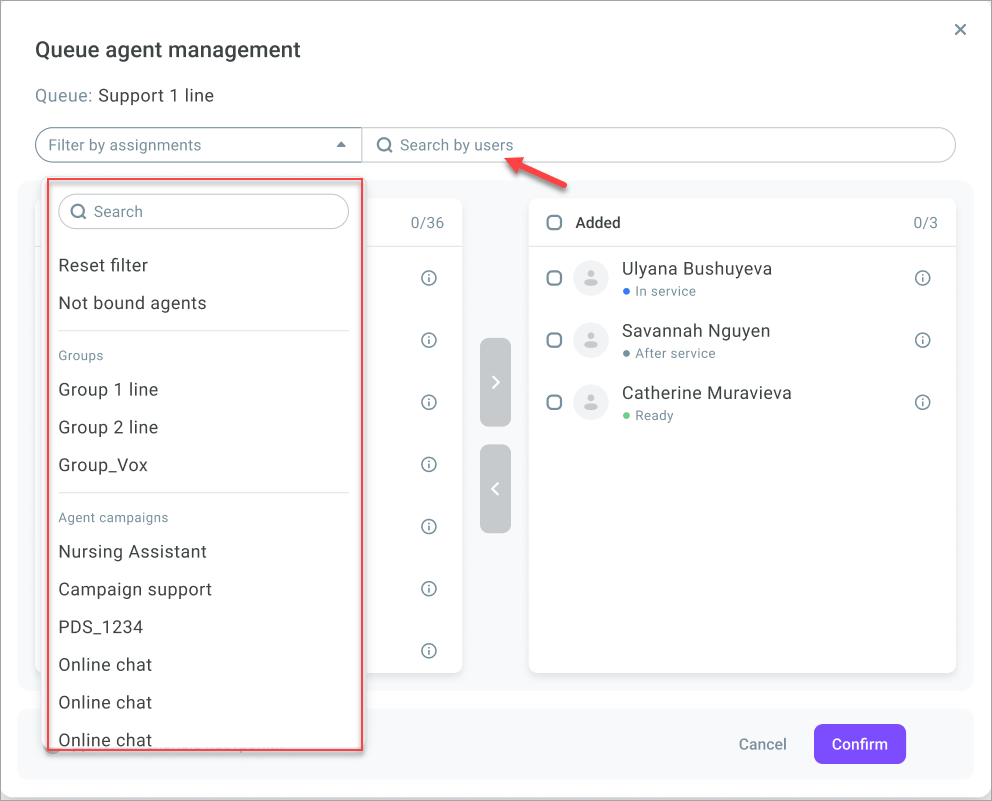Filter by PDS_1234 campaign
The width and height of the screenshot is (992, 801).
click(101, 627)
